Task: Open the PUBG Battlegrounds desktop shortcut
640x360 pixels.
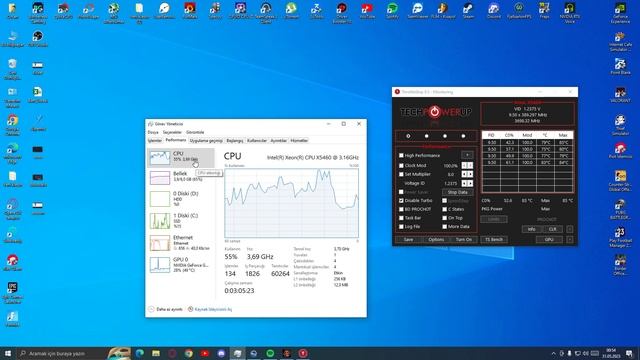Action: (620, 209)
